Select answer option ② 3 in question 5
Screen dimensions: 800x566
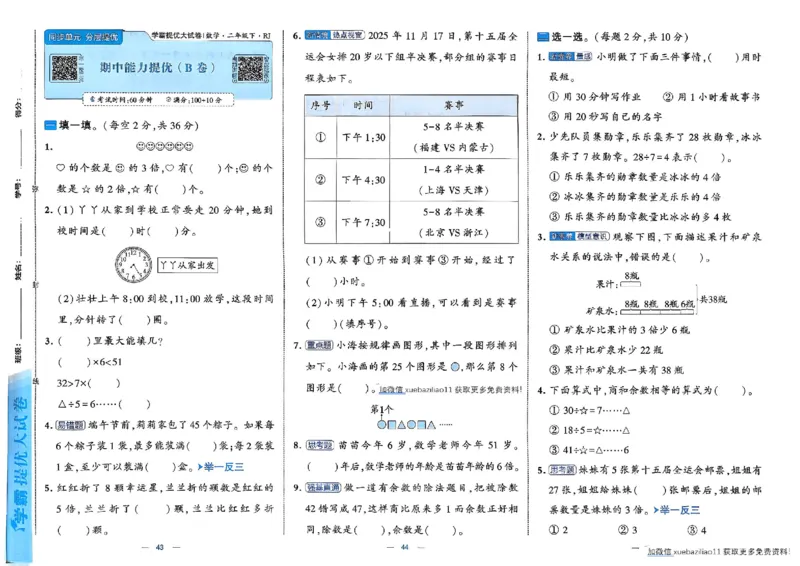(628, 530)
